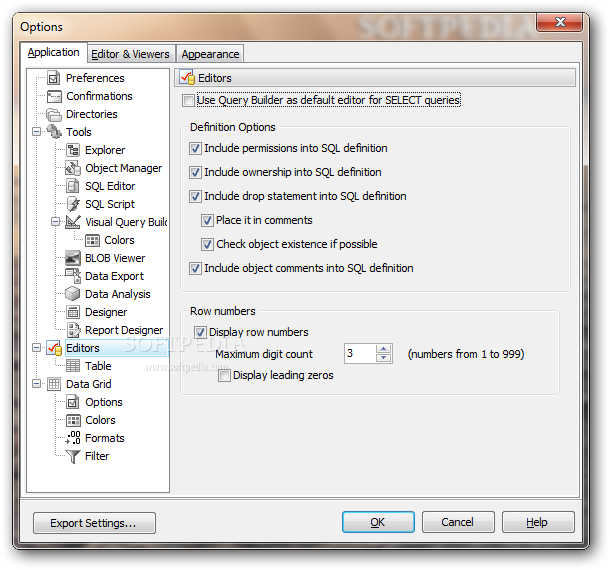Screen dimensions: 610x570
Task: Select the Table tree item label
Action: pos(98,366)
